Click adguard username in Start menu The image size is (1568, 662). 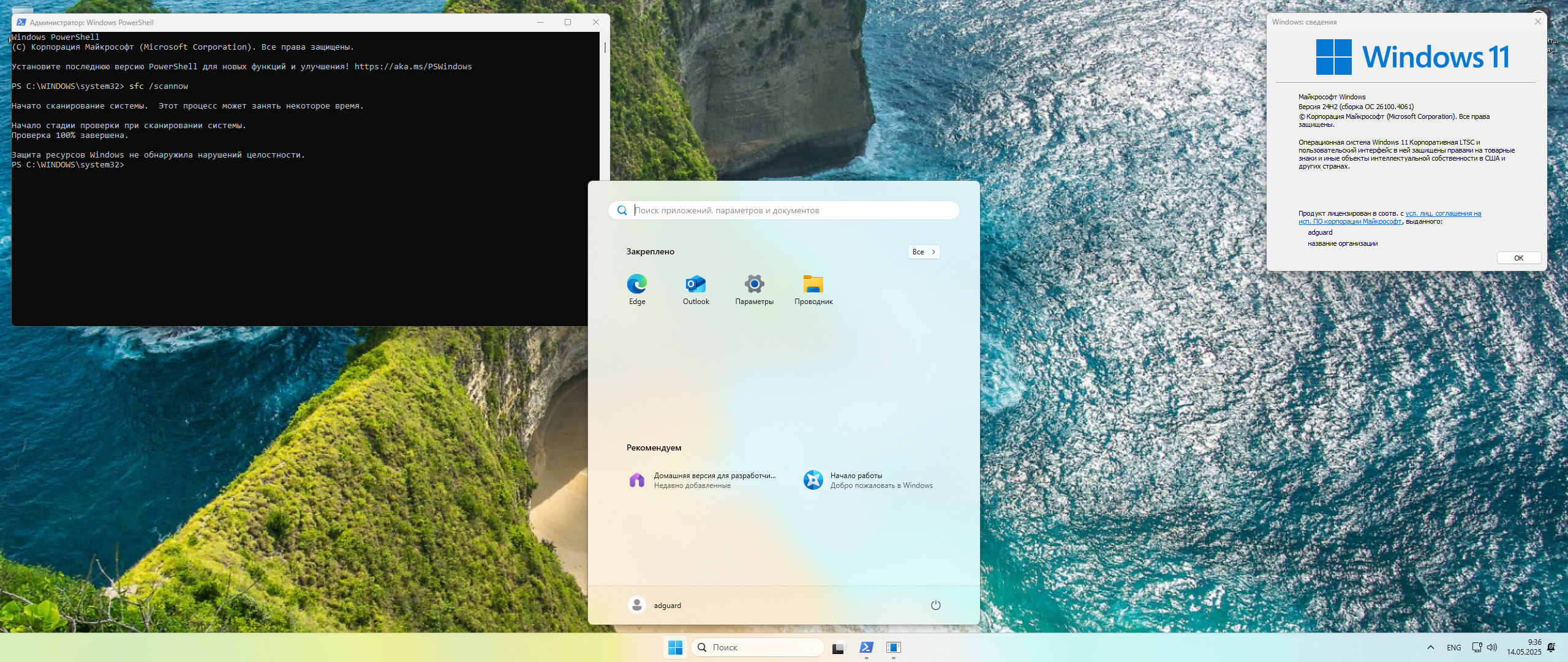pos(668,606)
